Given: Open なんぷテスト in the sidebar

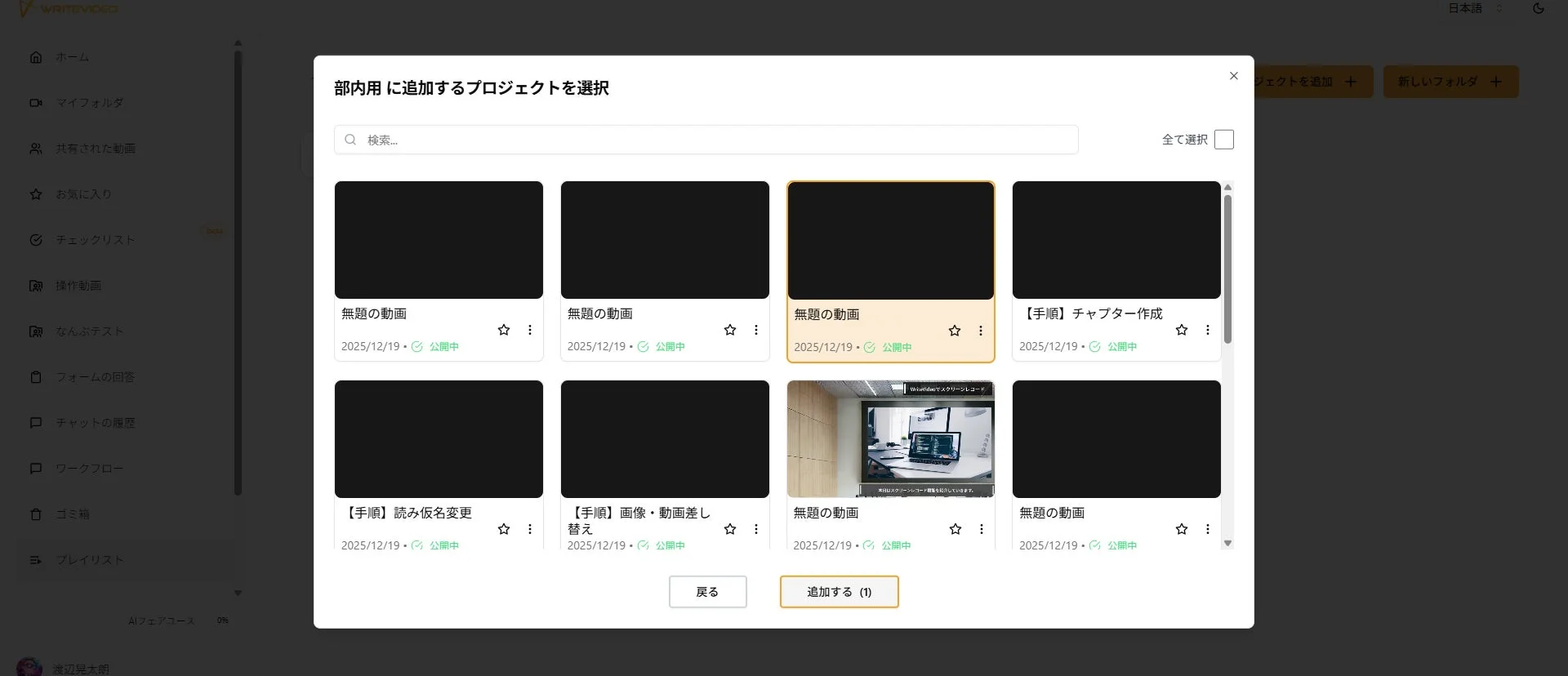Looking at the screenshot, I should coord(89,331).
